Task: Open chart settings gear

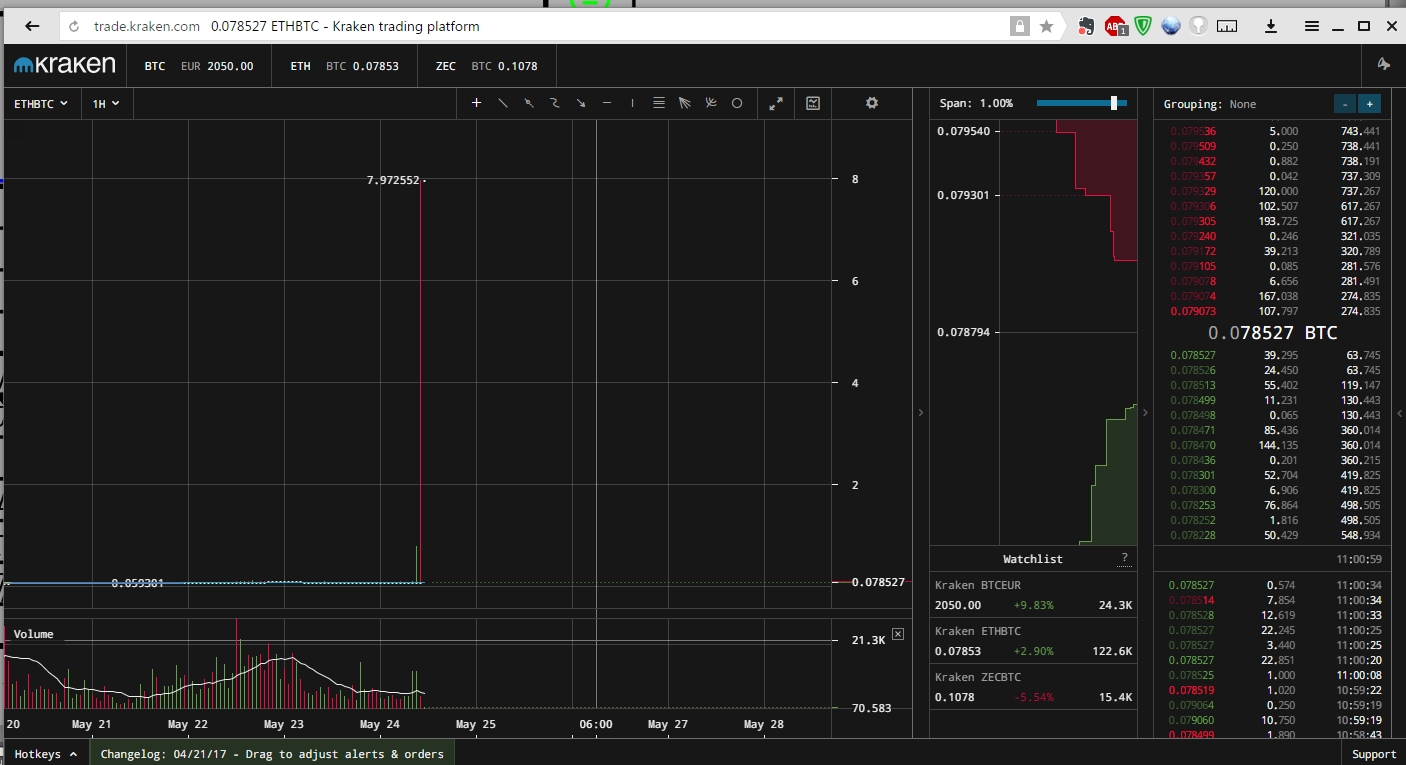Action: 872,103
